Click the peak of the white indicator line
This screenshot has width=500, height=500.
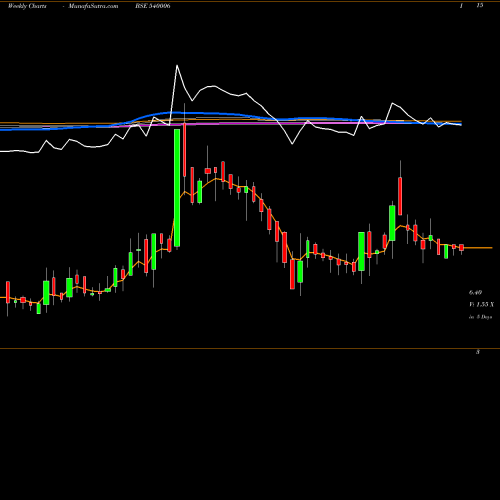177,66
